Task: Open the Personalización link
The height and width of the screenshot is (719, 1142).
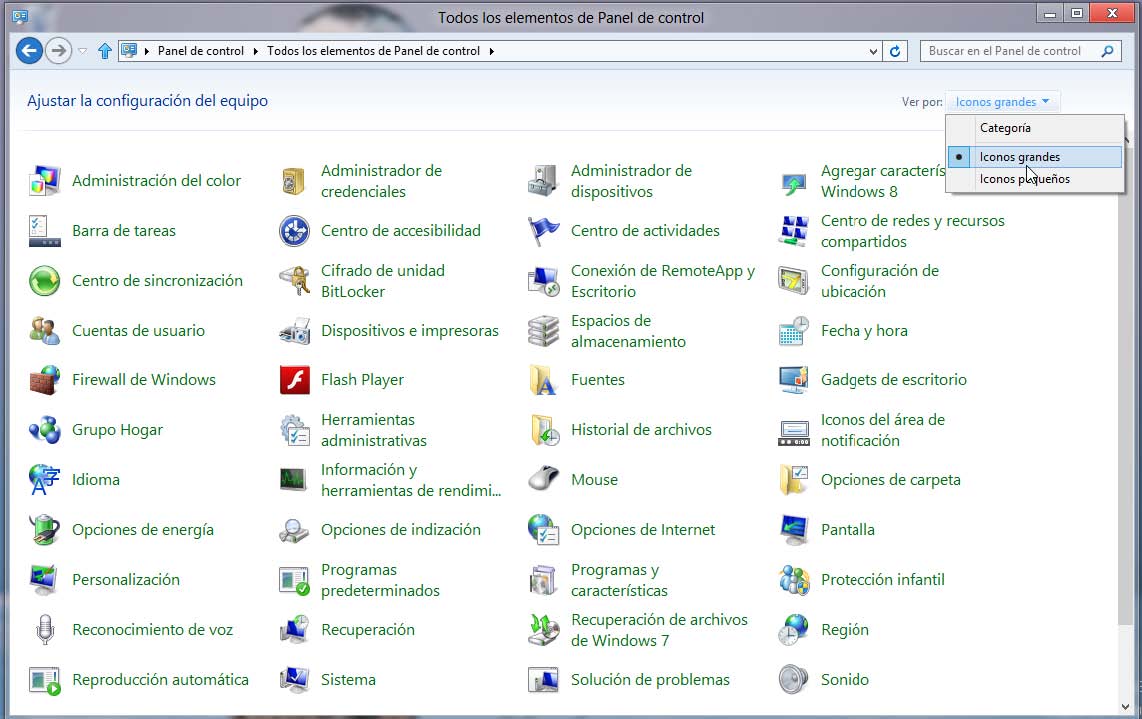Action: [x=126, y=580]
